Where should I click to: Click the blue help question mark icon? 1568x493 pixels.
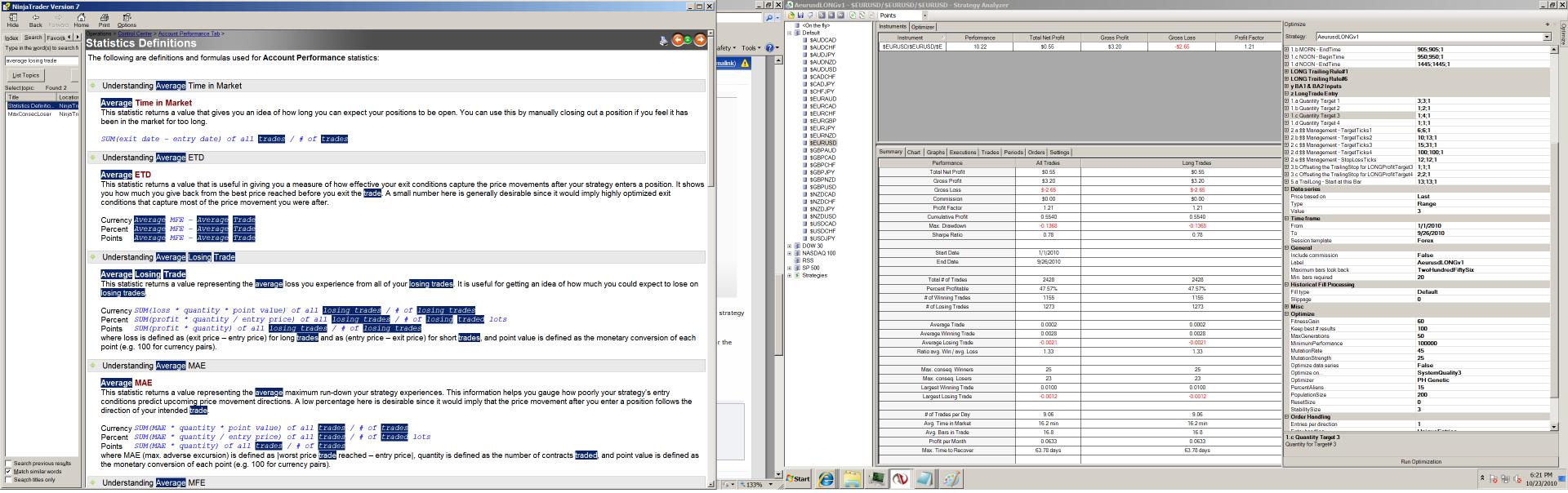pyautogui.click(x=770, y=48)
